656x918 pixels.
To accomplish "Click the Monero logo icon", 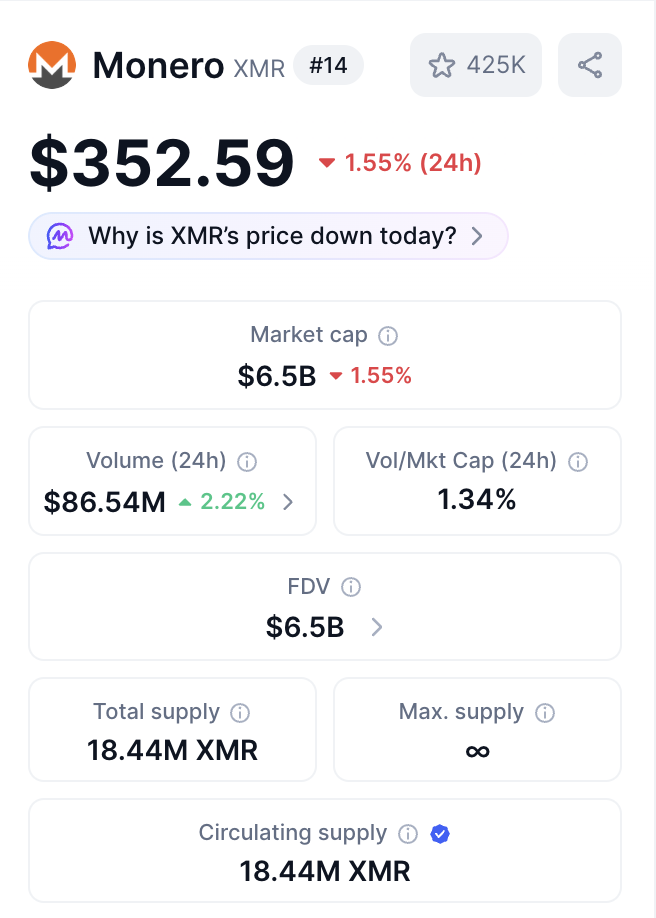I will pyautogui.click(x=53, y=64).
